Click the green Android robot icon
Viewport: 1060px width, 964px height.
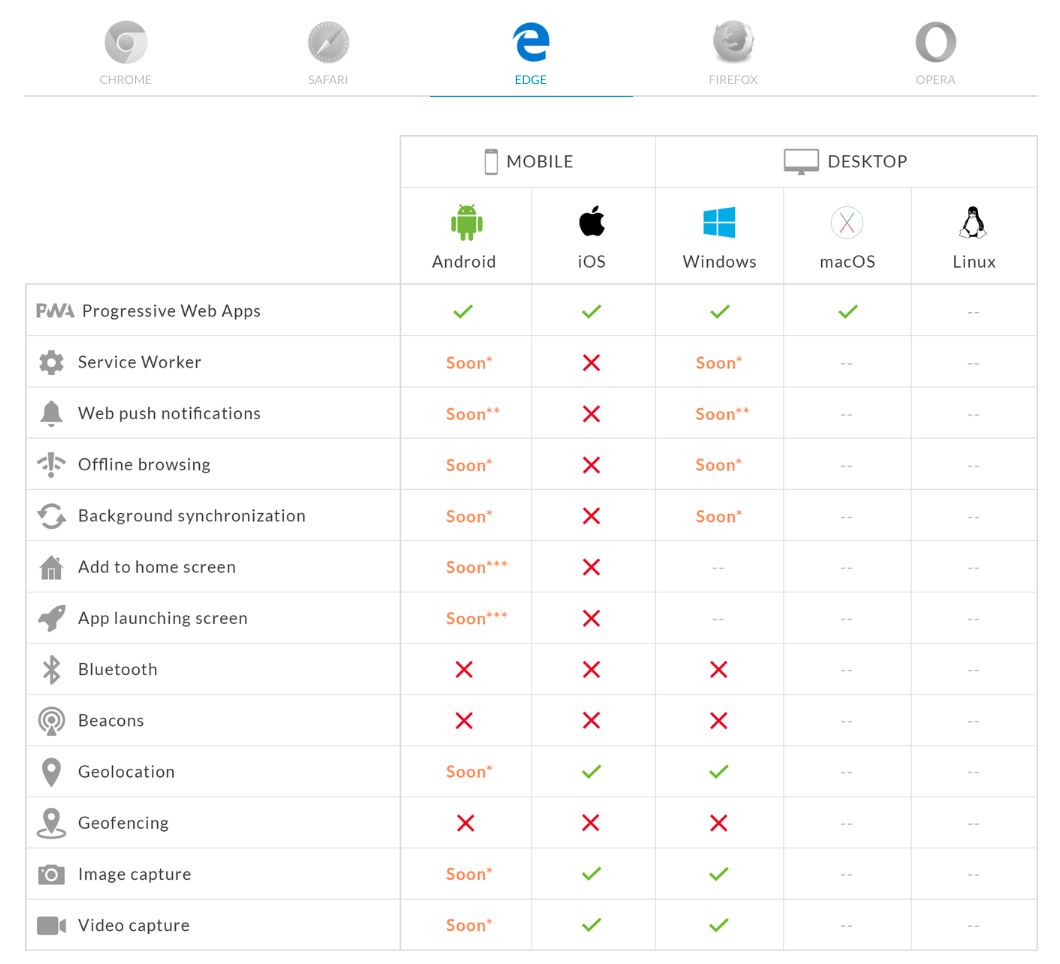coord(466,222)
